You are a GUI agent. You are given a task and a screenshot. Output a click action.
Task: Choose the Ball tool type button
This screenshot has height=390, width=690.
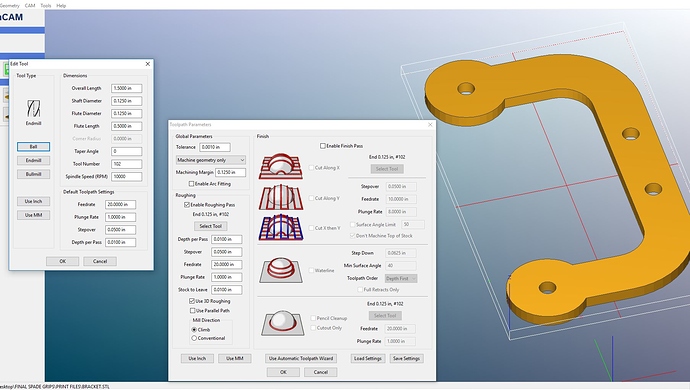[x=33, y=147]
